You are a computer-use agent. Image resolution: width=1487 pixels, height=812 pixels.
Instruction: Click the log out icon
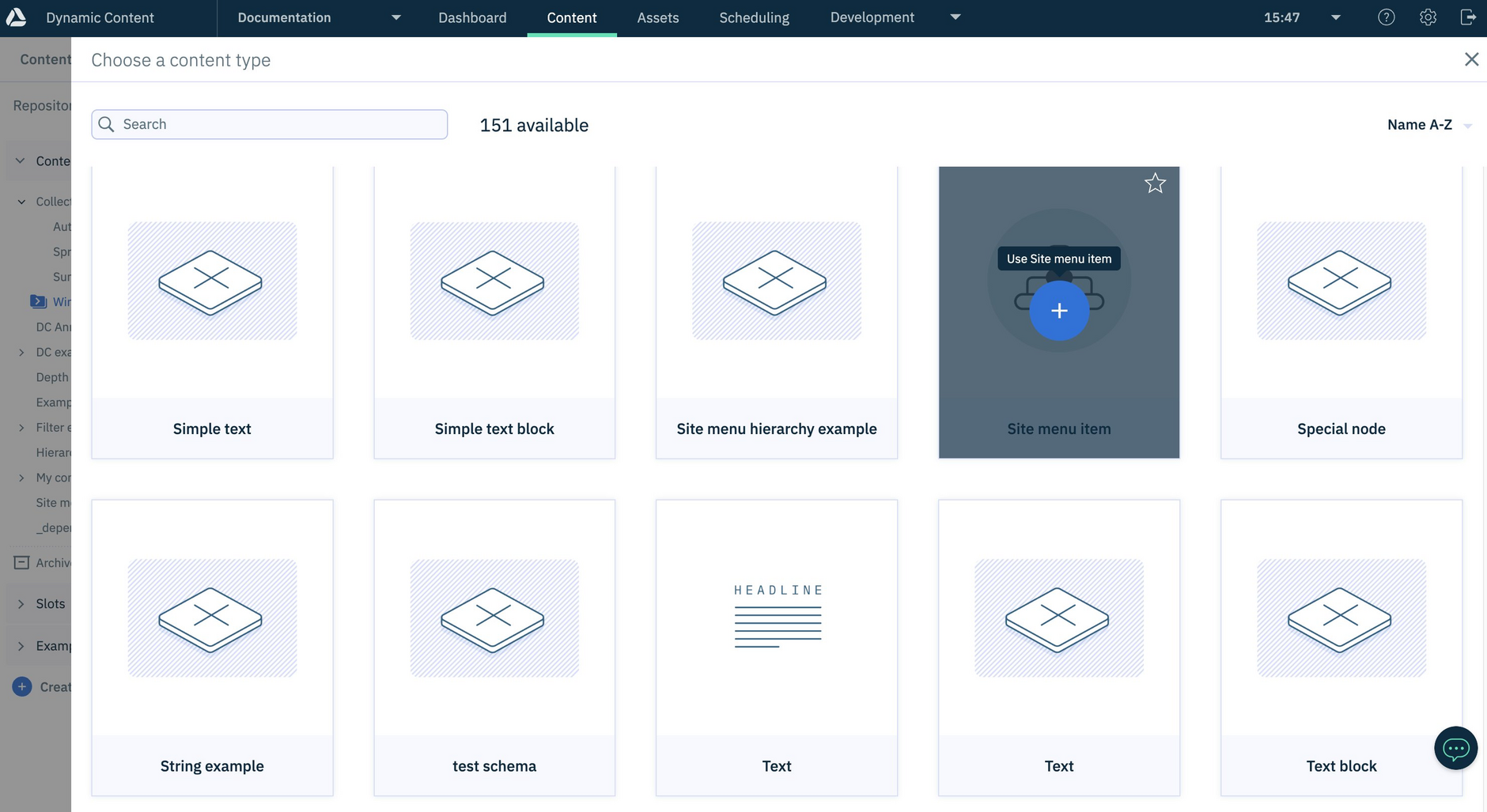[1468, 17]
